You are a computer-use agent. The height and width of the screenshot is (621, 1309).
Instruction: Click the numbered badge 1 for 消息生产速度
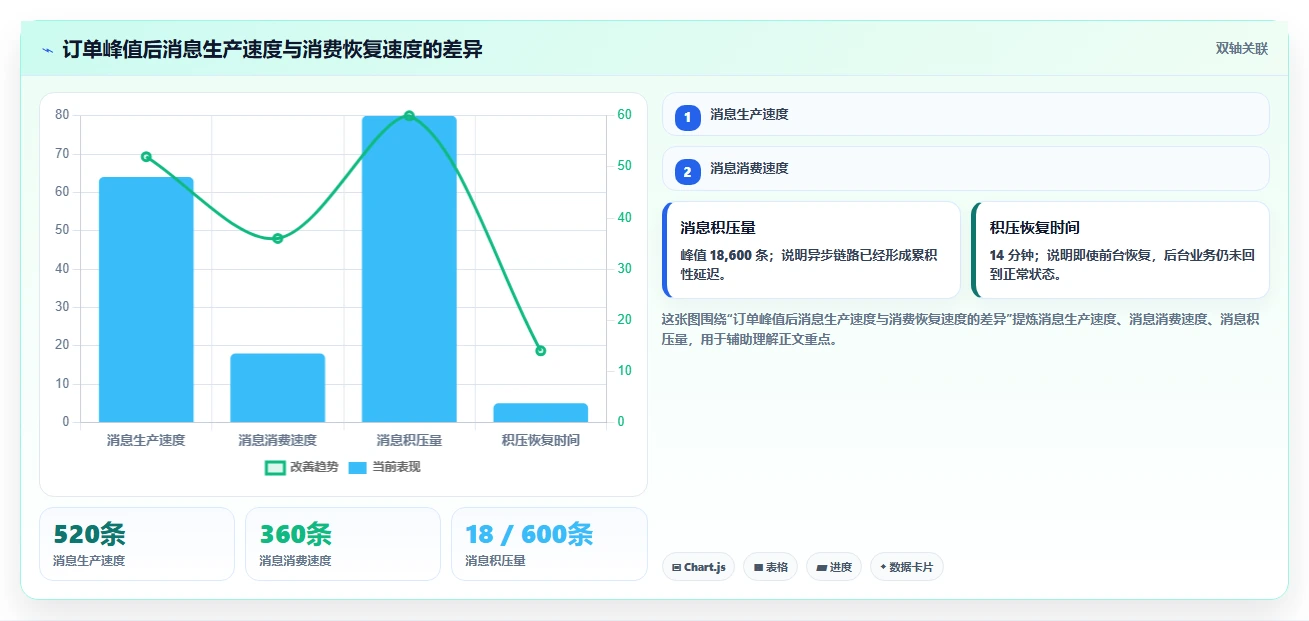[687, 118]
